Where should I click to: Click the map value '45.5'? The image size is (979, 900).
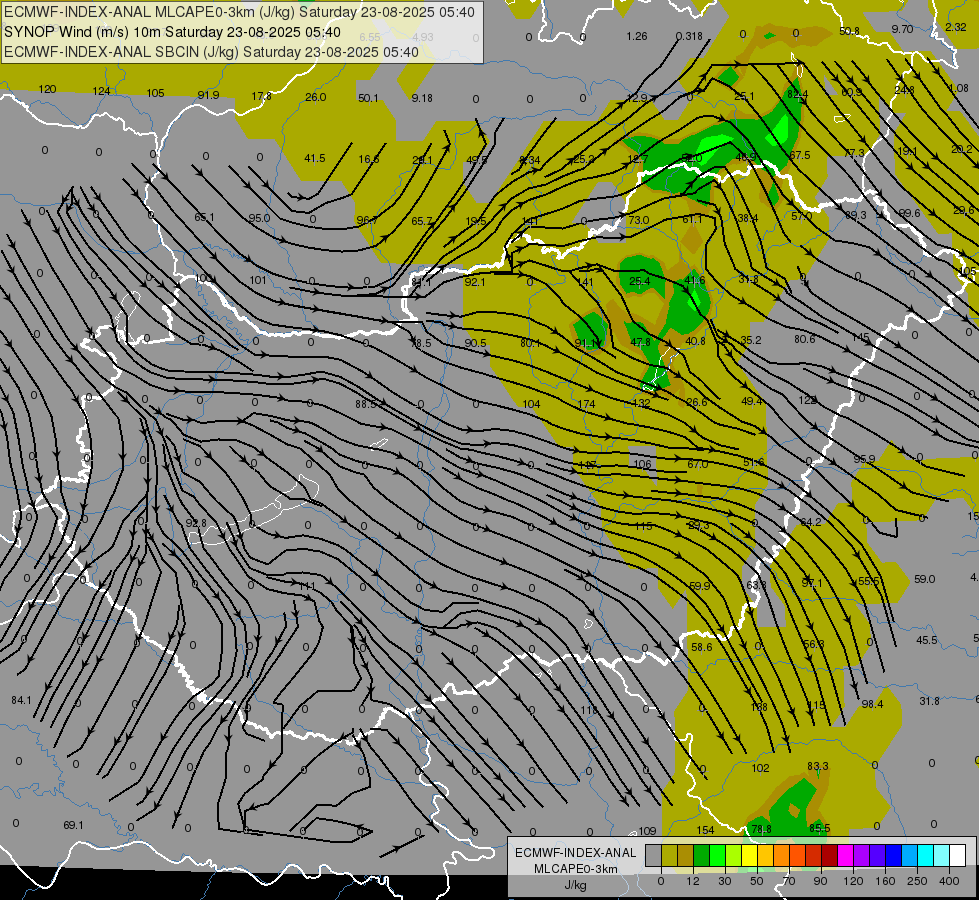point(927,640)
